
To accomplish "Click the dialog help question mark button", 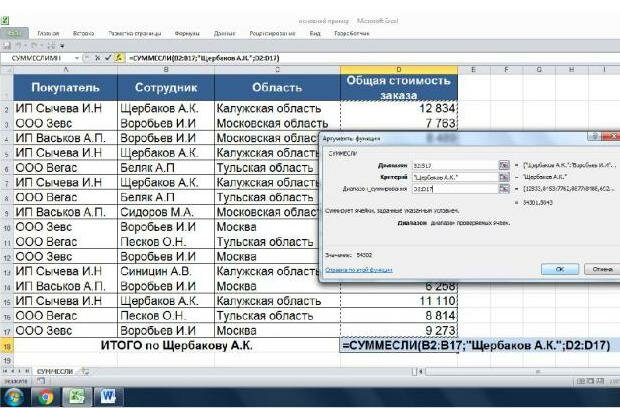I will point(593,136).
